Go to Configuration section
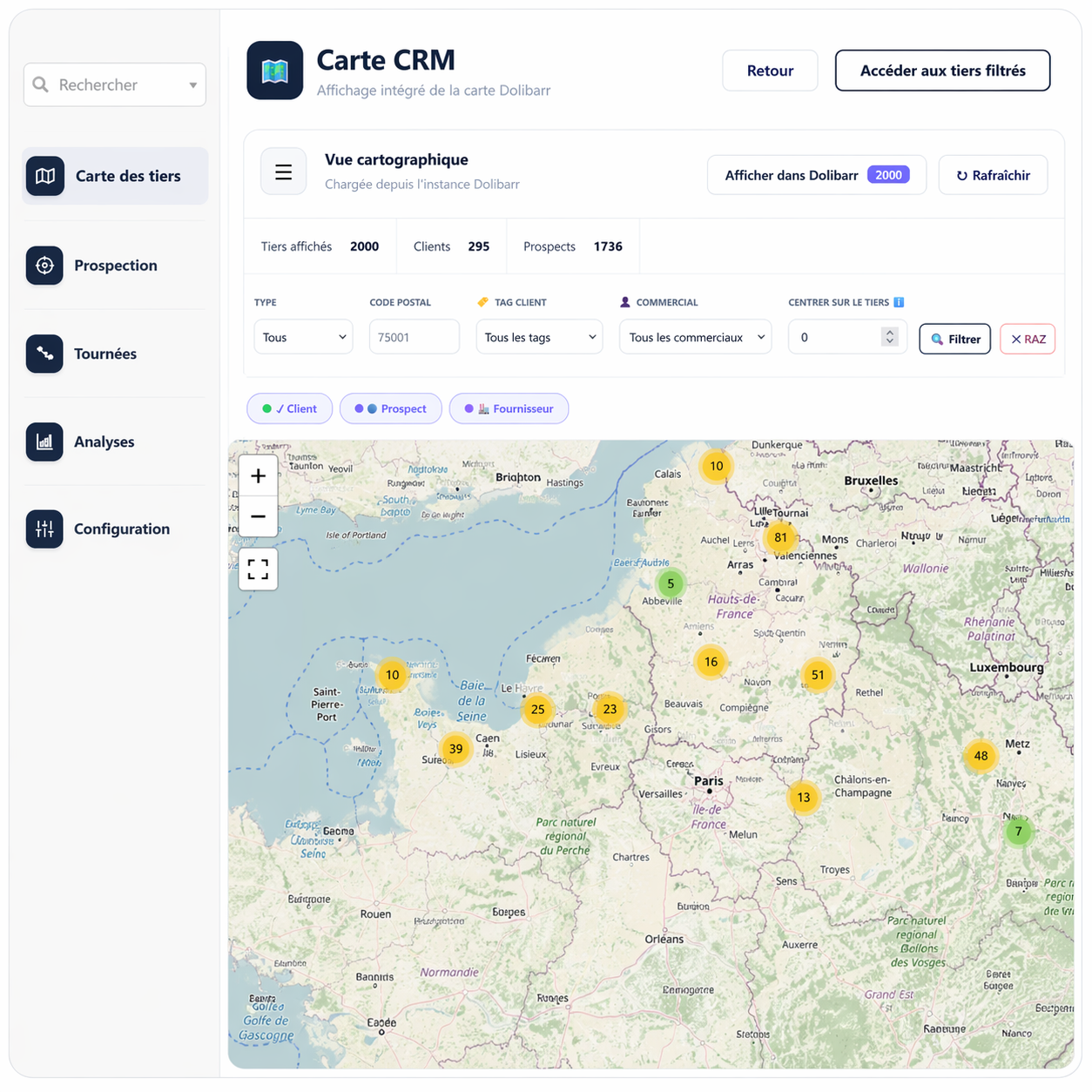 tap(115, 529)
